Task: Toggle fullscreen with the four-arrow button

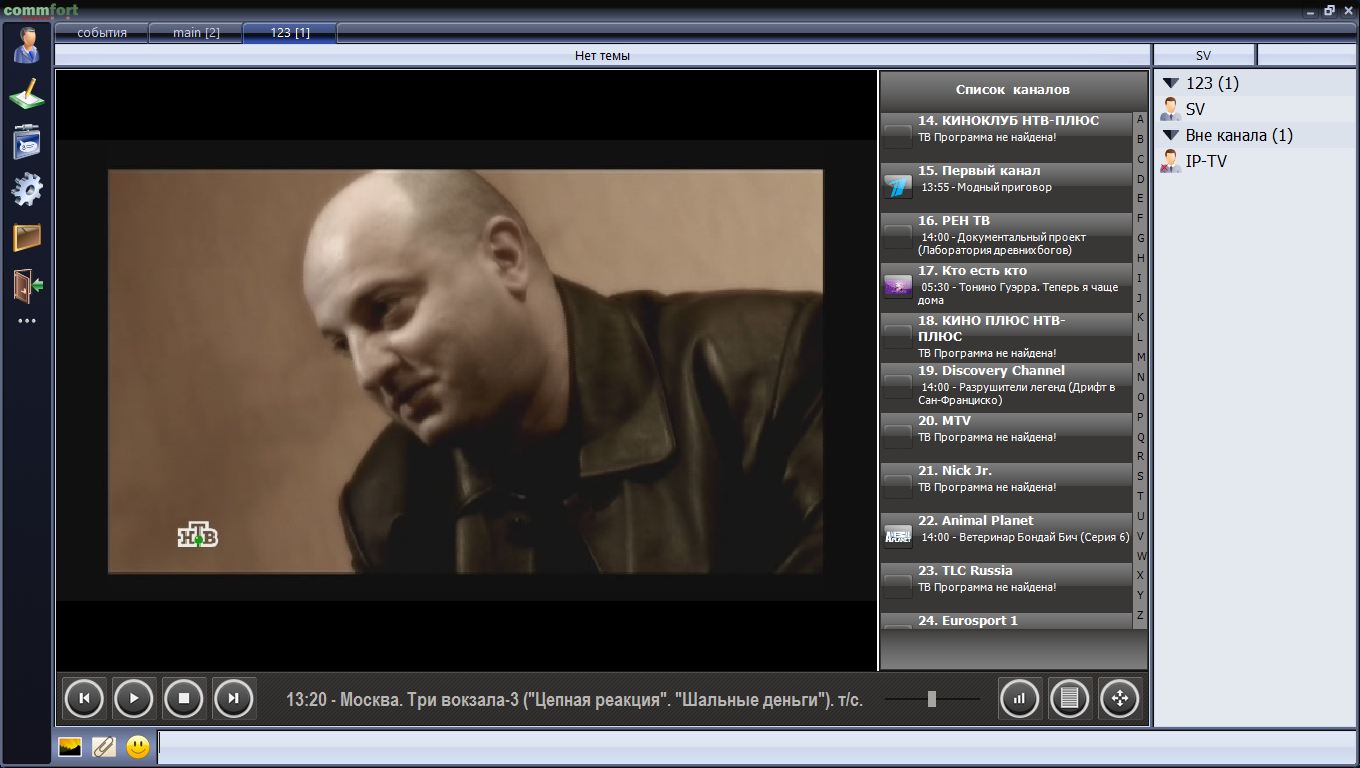Action: [1119, 698]
